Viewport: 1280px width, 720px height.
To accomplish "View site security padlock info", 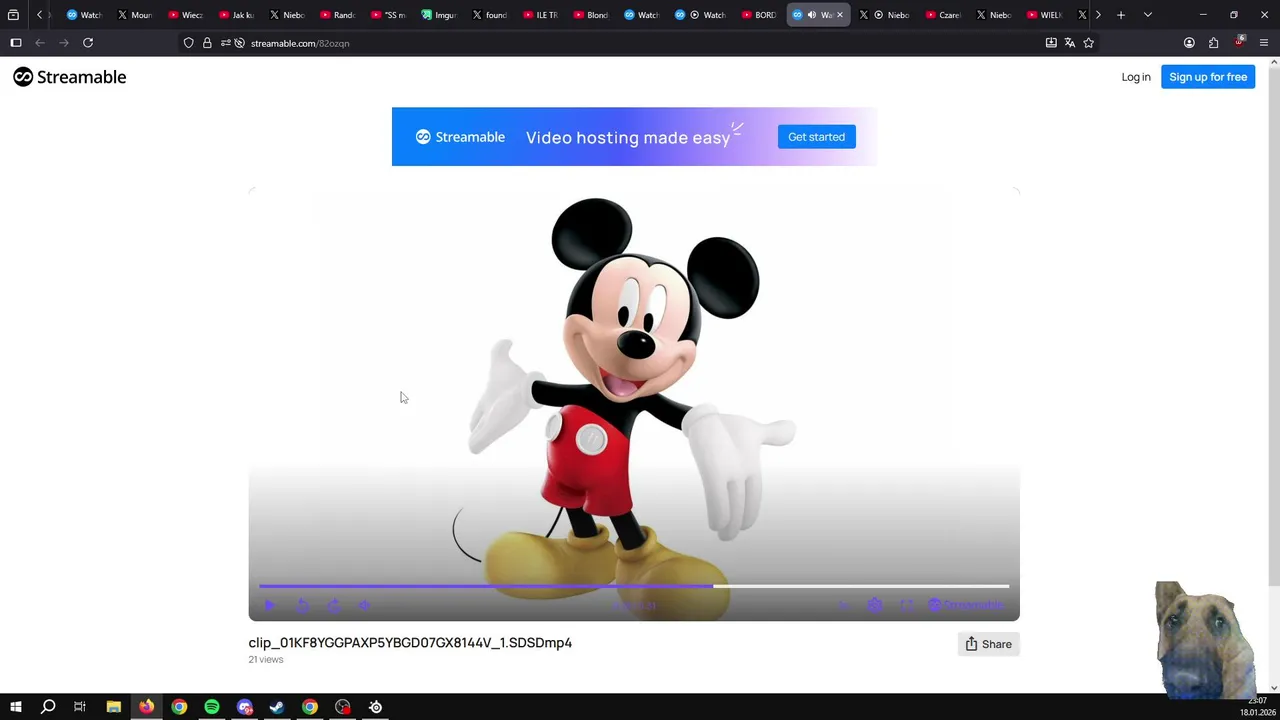I will 207,43.
